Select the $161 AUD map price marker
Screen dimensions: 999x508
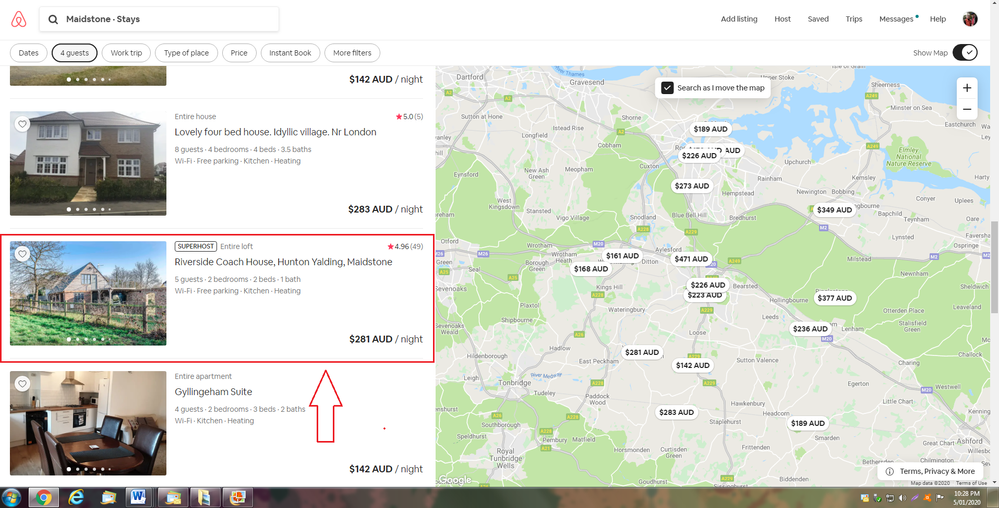(622, 256)
